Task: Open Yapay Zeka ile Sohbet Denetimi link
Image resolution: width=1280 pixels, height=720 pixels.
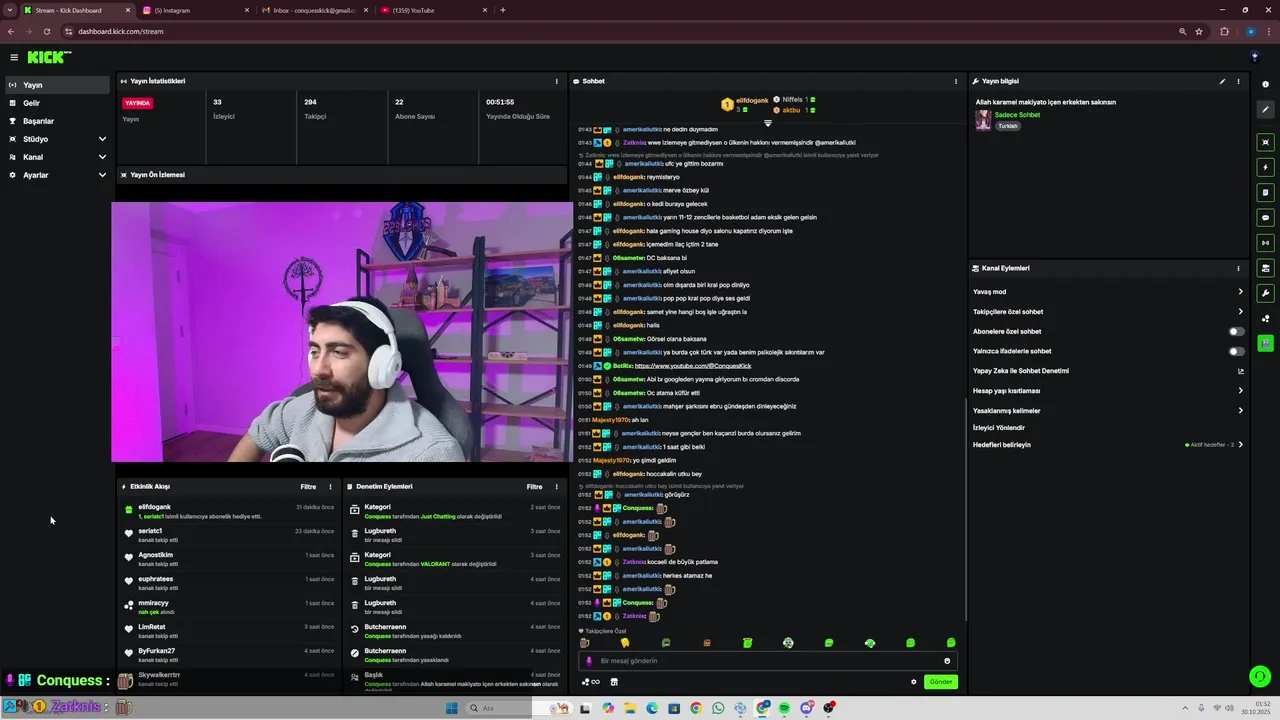Action: click(x=1108, y=371)
